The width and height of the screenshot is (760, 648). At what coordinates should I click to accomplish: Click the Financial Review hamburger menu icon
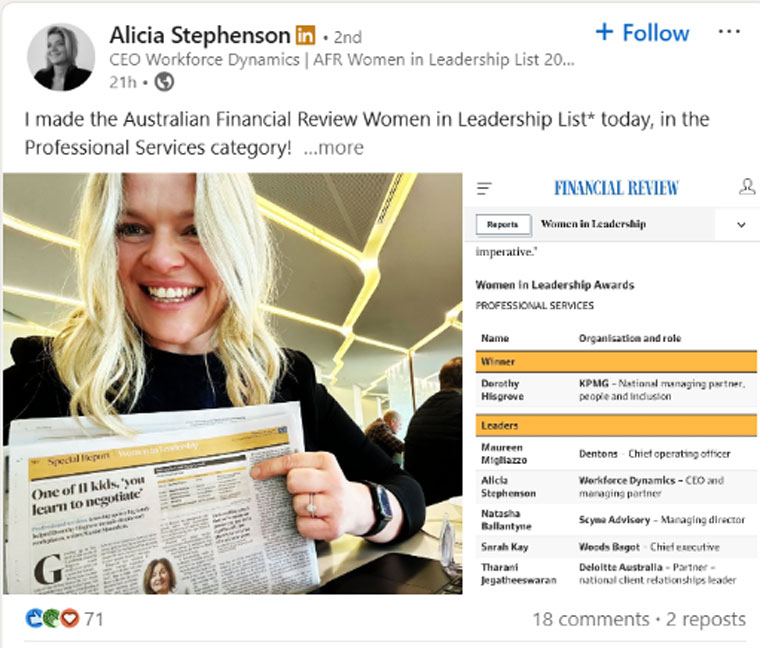click(x=484, y=188)
